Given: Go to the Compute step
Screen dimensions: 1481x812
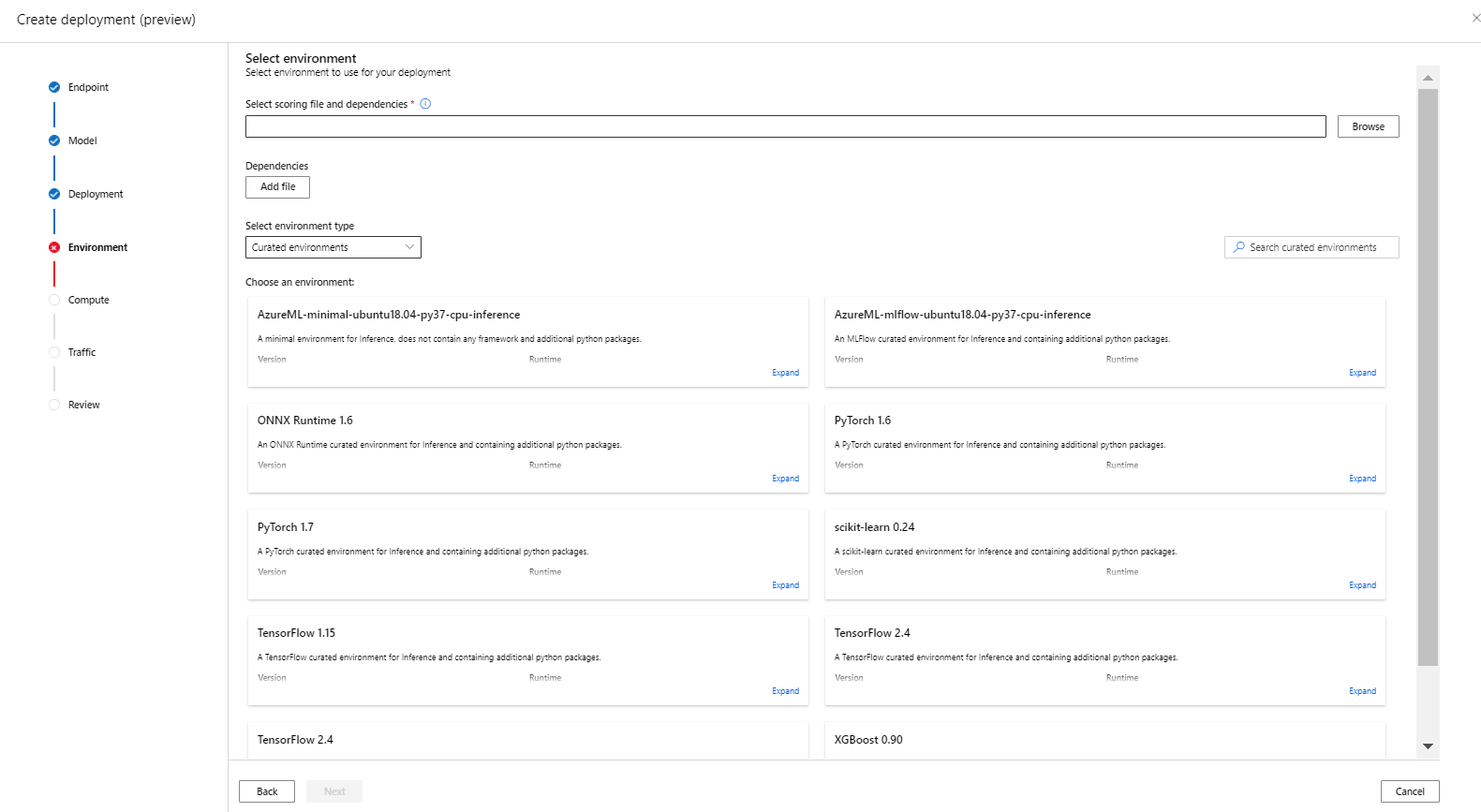Looking at the screenshot, I should (89, 300).
